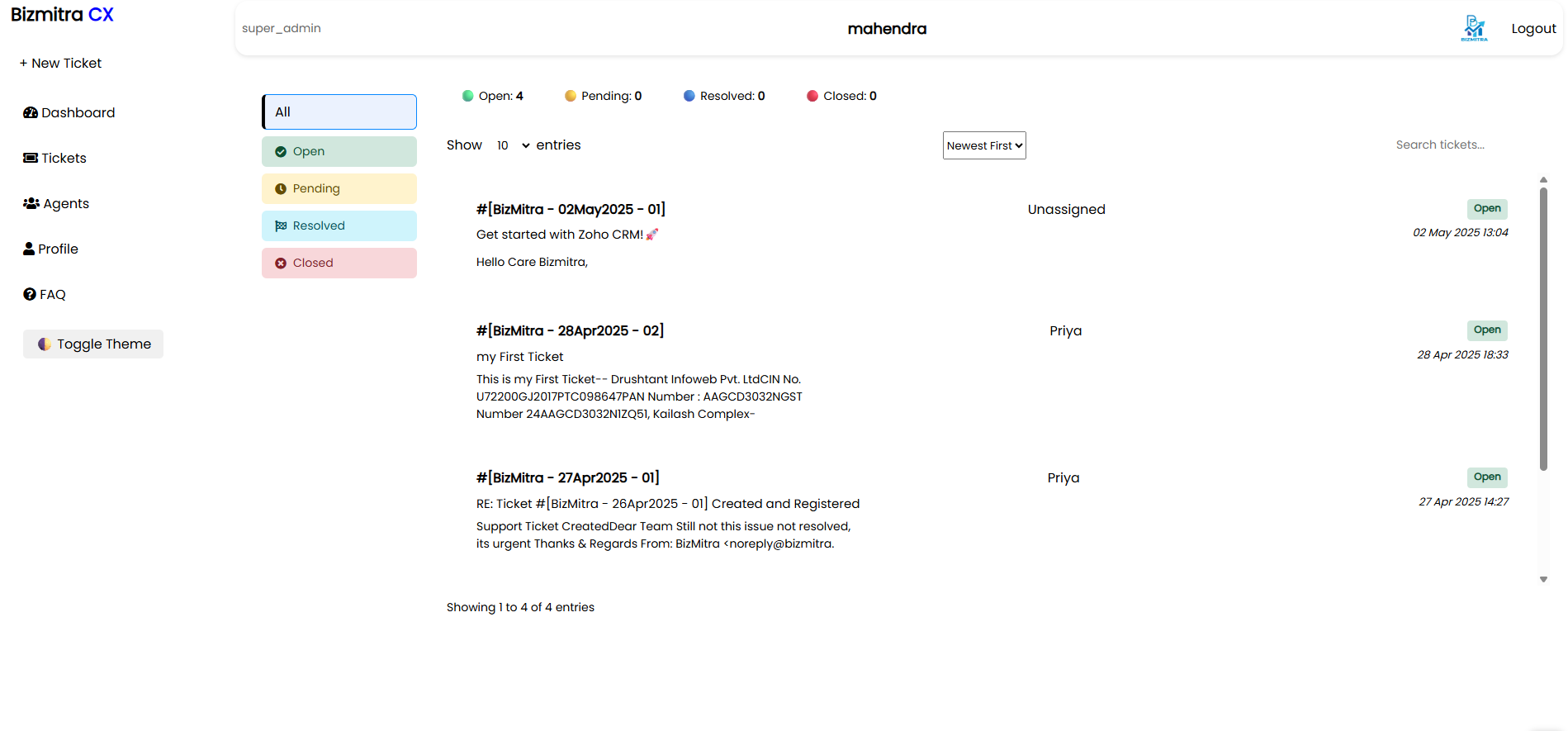This screenshot has width=1568, height=731.
Task: Open ticket BizMitra - 02May2025 - 01
Action: (x=571, y=210)
